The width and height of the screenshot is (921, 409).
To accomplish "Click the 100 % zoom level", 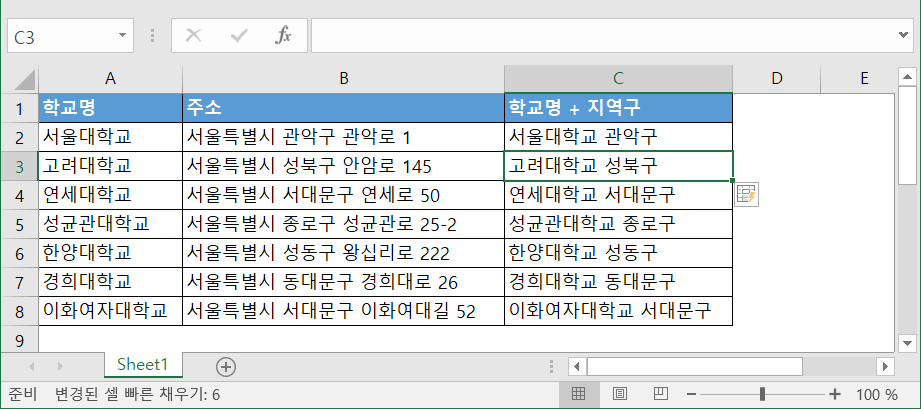I will click(877, 394).
